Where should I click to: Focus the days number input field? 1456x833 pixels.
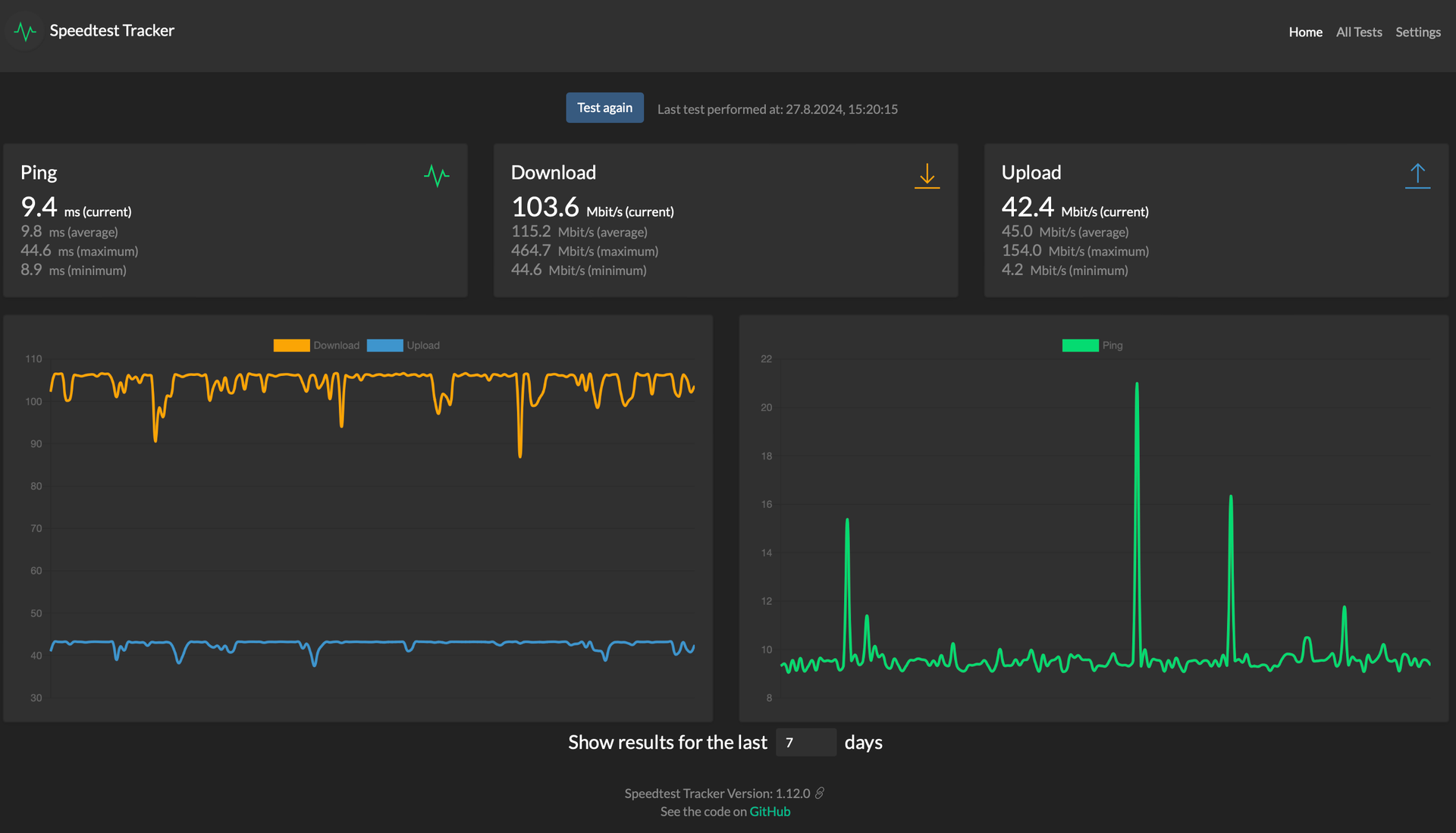806,742
